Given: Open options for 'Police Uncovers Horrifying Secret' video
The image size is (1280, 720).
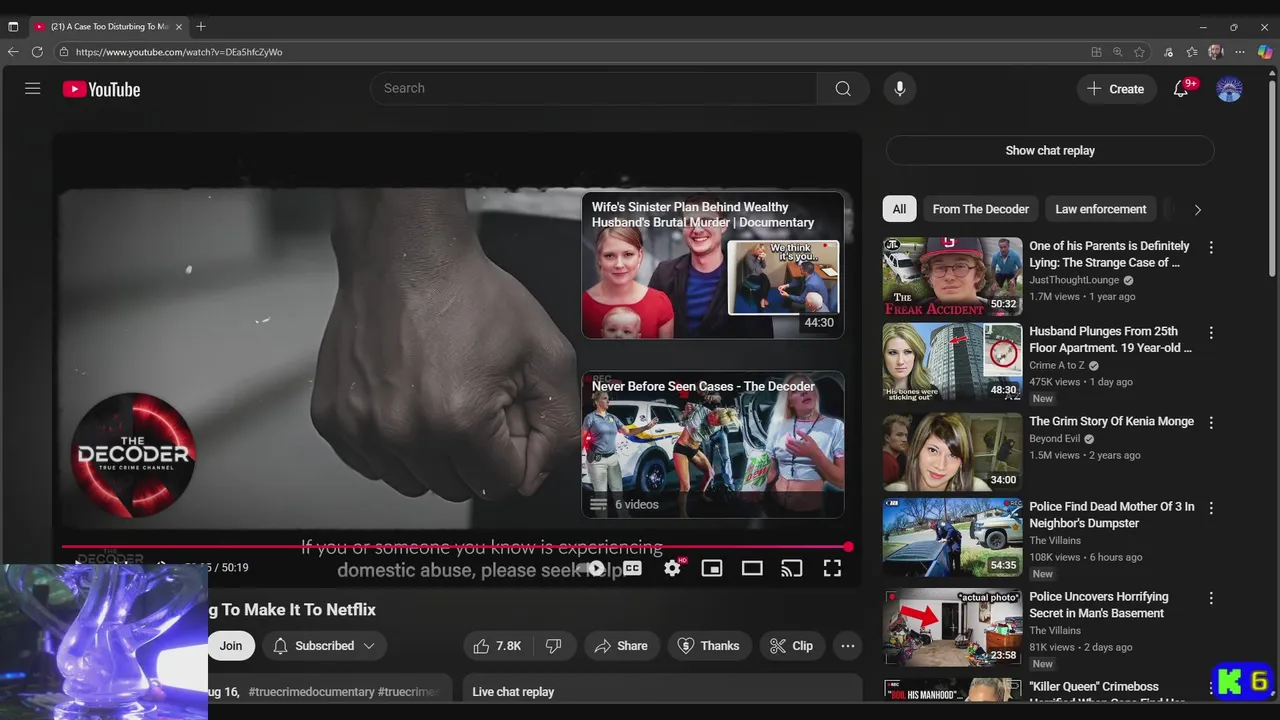Looking at the screenshot, I should (x=1211, y=598).
